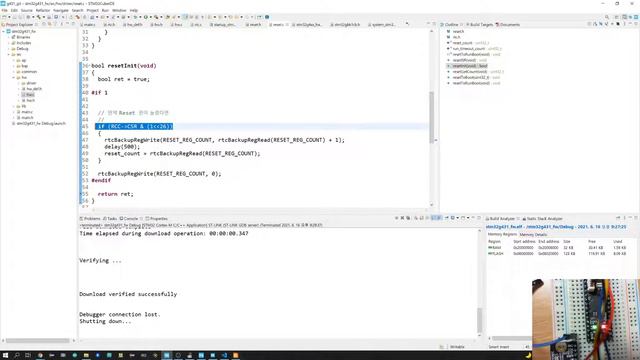The image size is (640, 360).
Task: Click the Outline sort icon
Action: pos(595,24)
